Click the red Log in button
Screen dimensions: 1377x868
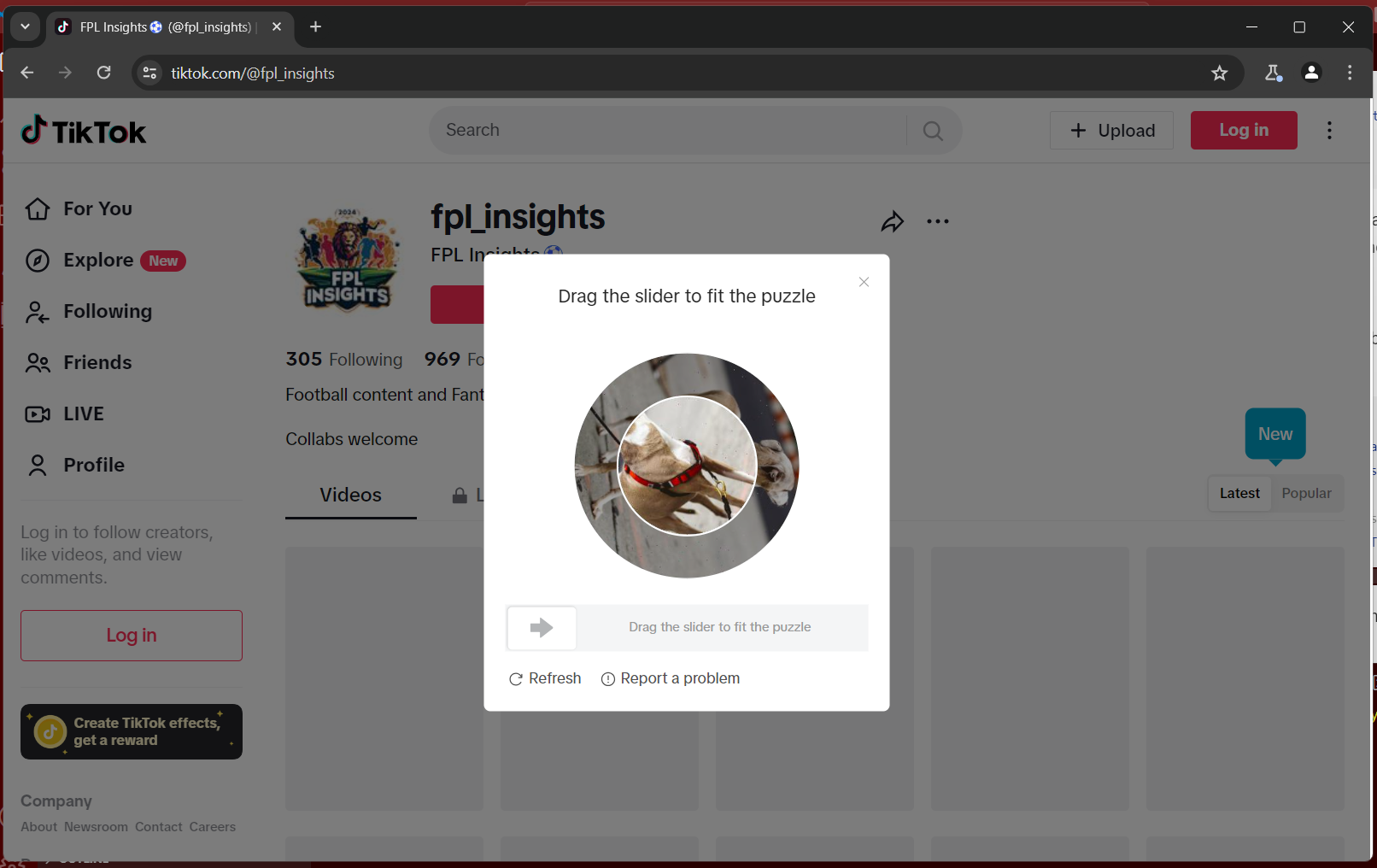point(1243,130)
